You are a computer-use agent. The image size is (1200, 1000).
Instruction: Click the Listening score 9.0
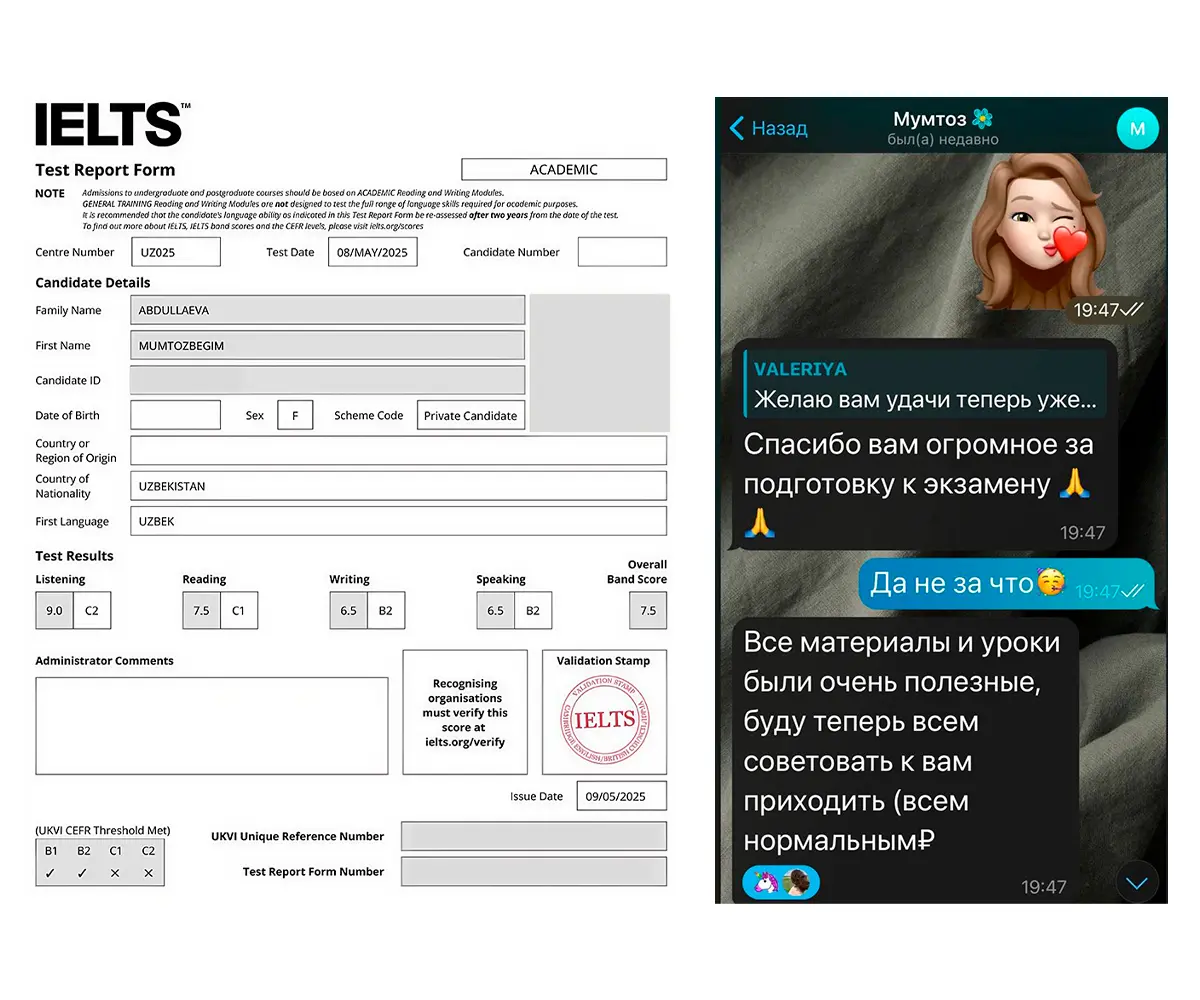tap(54, 610)
